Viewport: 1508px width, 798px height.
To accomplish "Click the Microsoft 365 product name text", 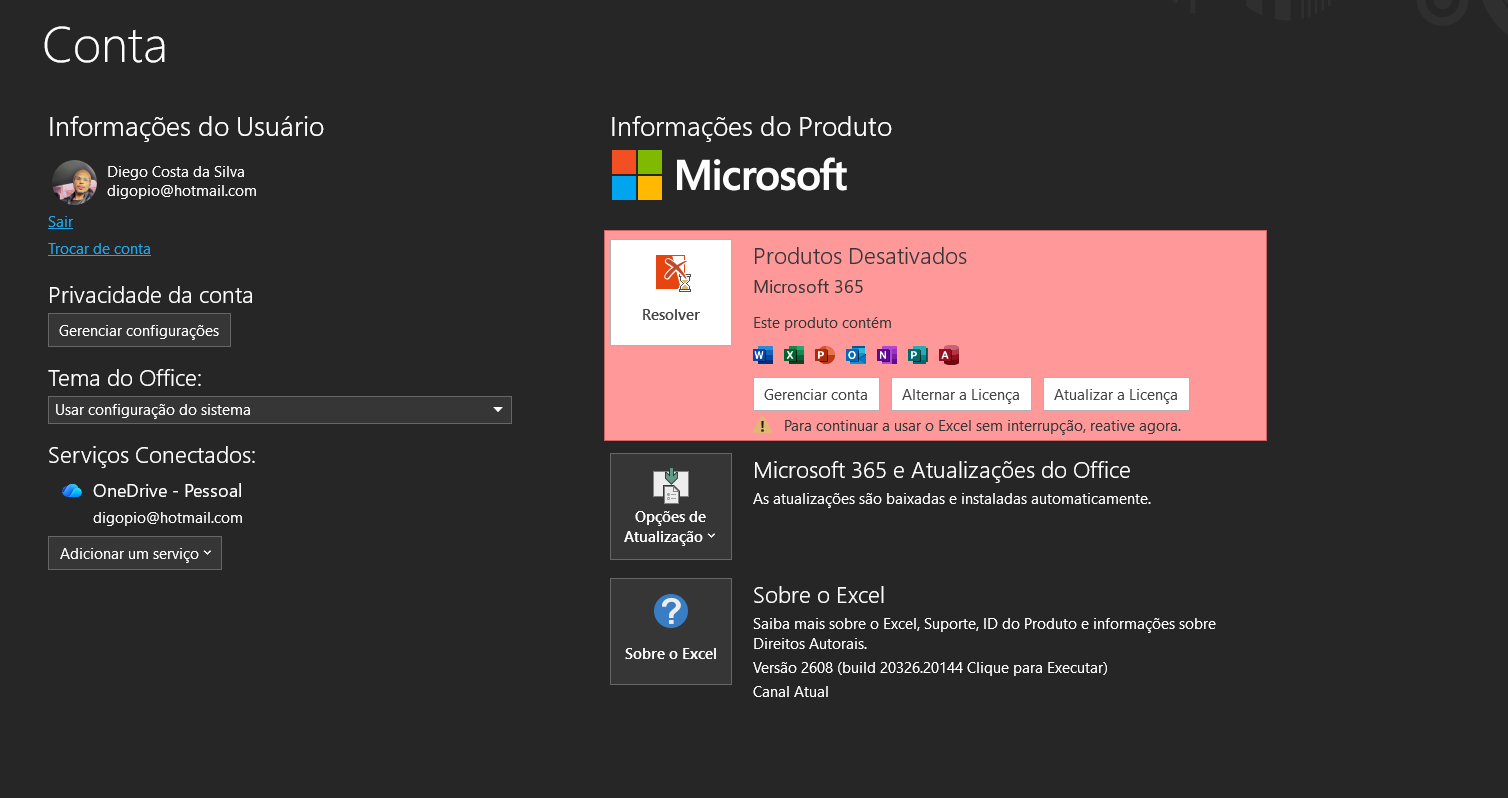I will tap(808, 287).
